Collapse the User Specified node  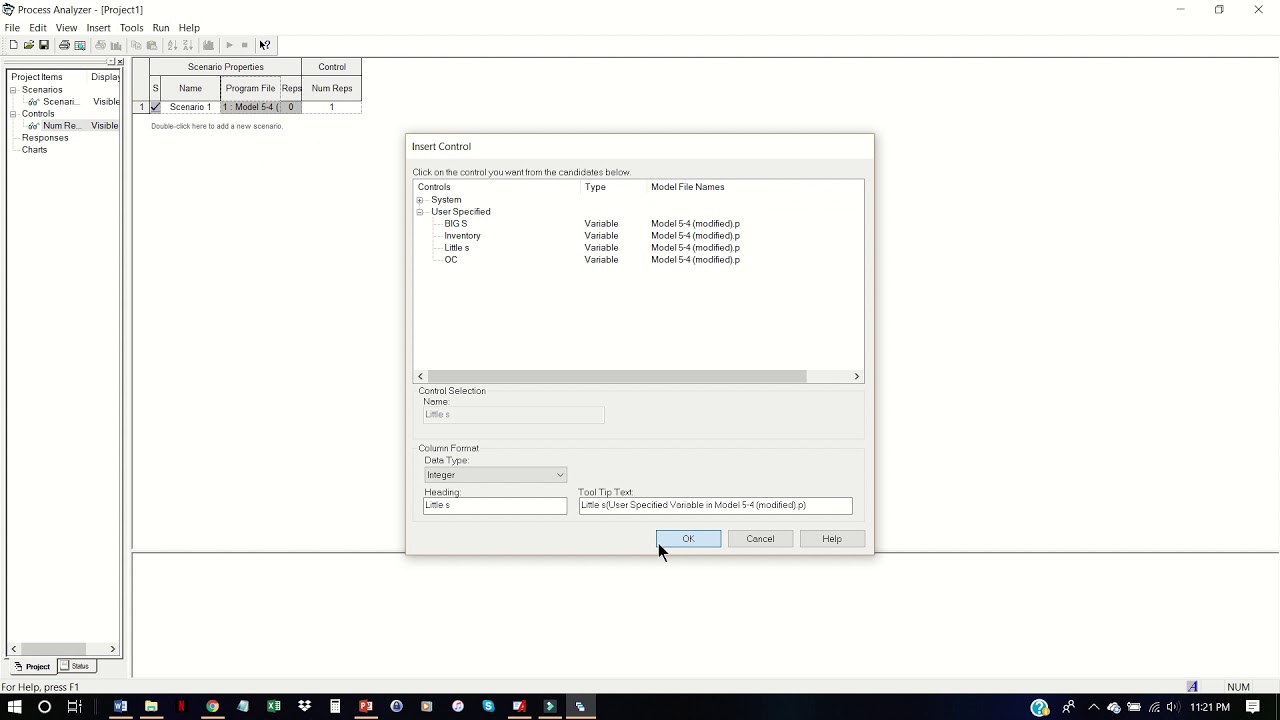pos(420,212)
